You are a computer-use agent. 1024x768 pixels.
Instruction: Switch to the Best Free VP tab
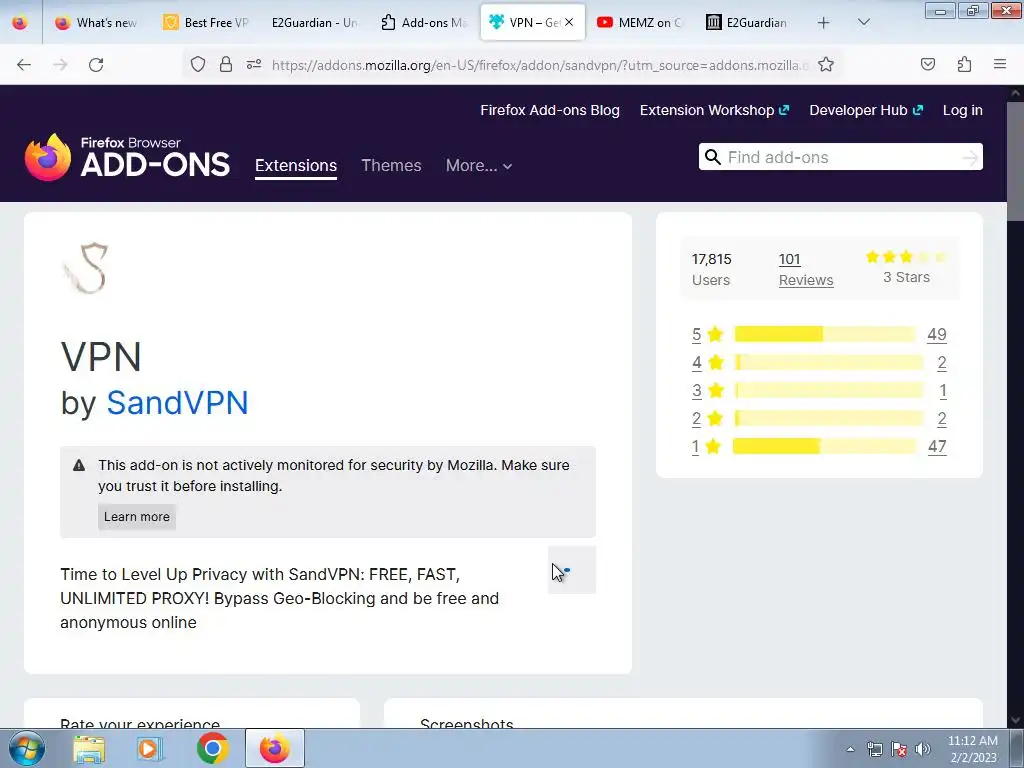(x=206, y=22)
